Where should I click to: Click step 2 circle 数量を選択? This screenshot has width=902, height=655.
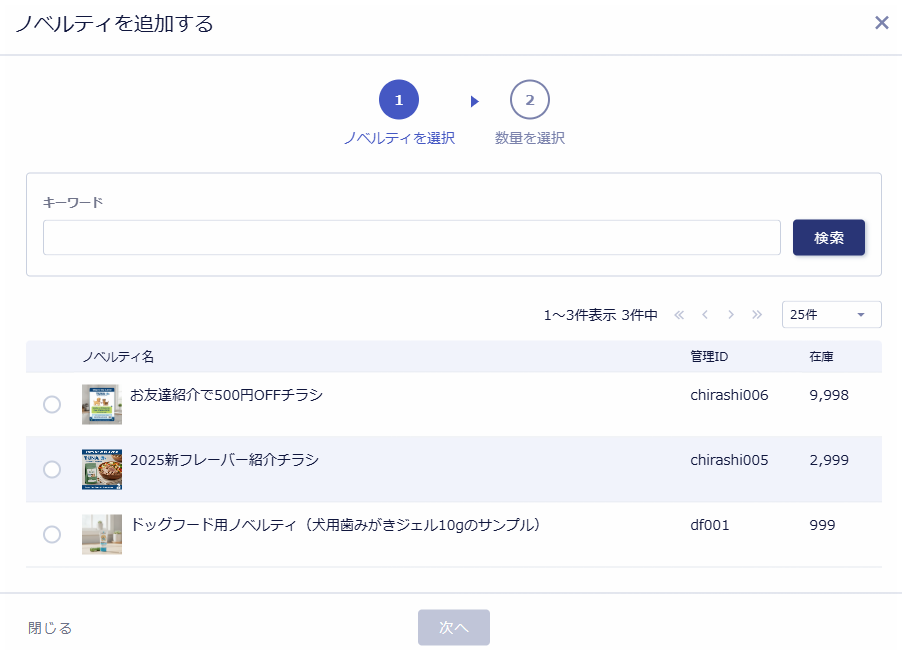[529, 100]
